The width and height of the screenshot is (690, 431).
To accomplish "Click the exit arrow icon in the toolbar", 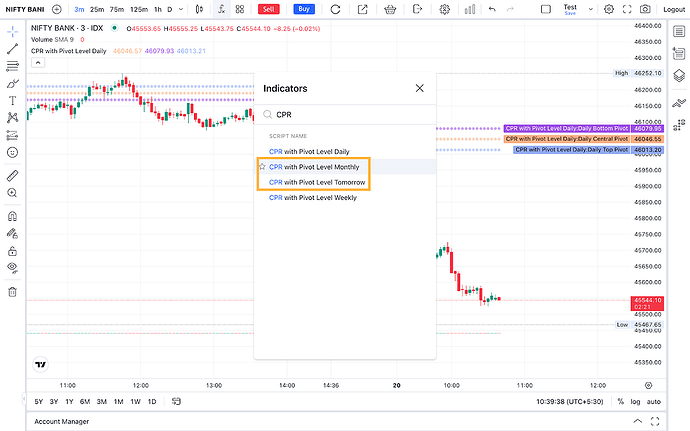I will [417, 9].
